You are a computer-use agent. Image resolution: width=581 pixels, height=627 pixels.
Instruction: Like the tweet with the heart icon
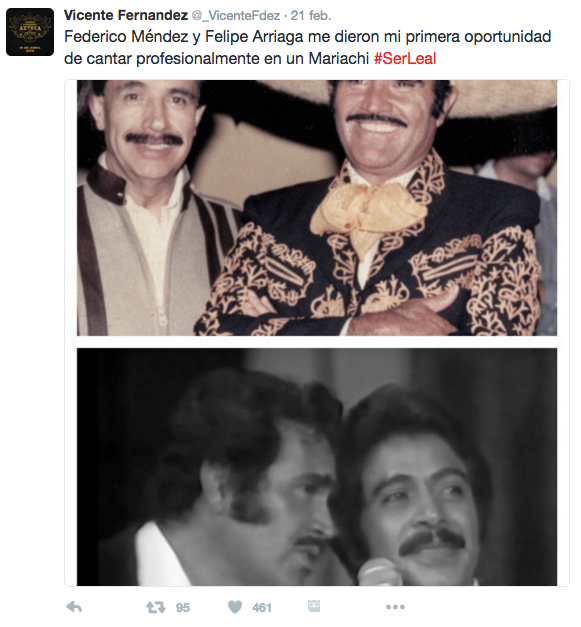pos(235,607)
